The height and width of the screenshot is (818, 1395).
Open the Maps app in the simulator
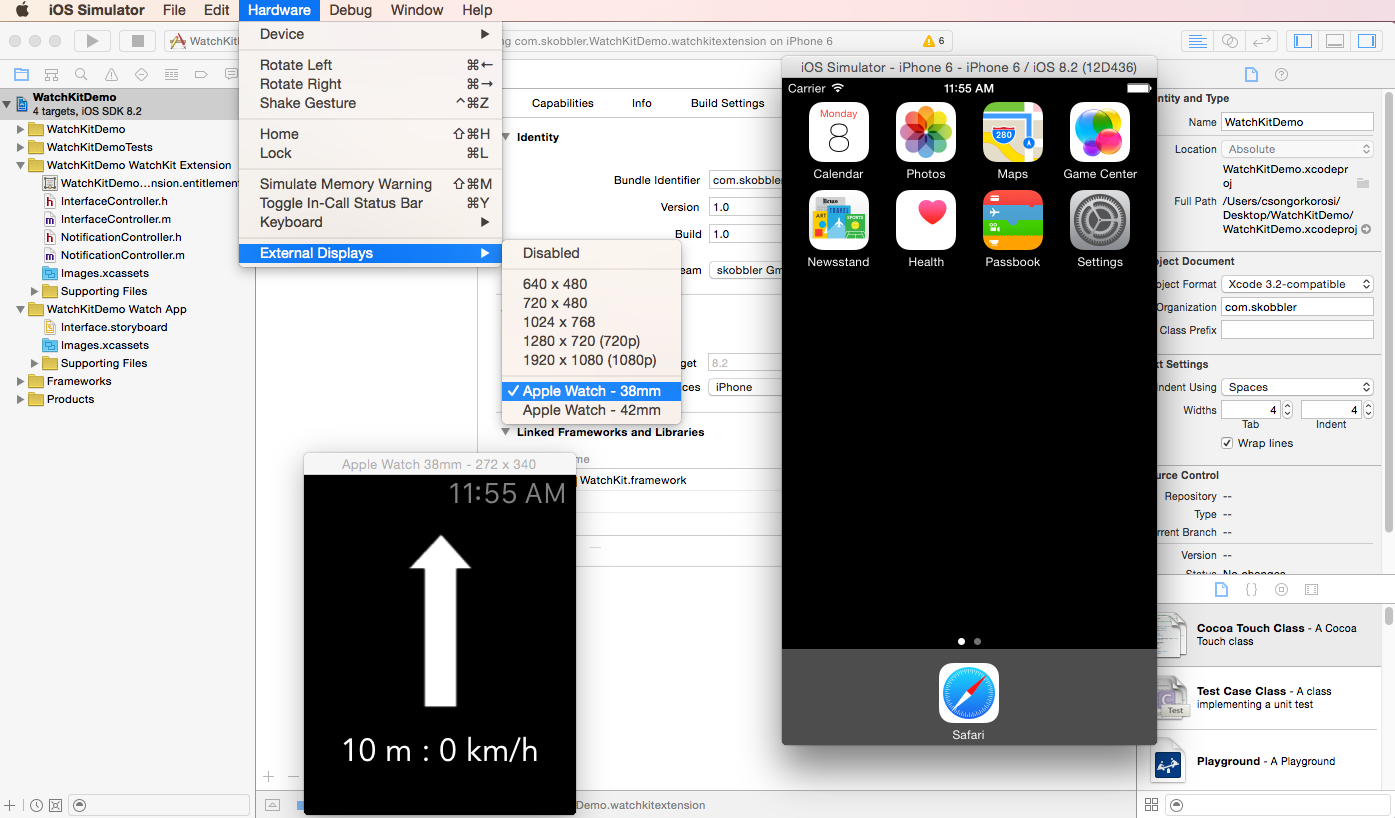point(1012,133)
